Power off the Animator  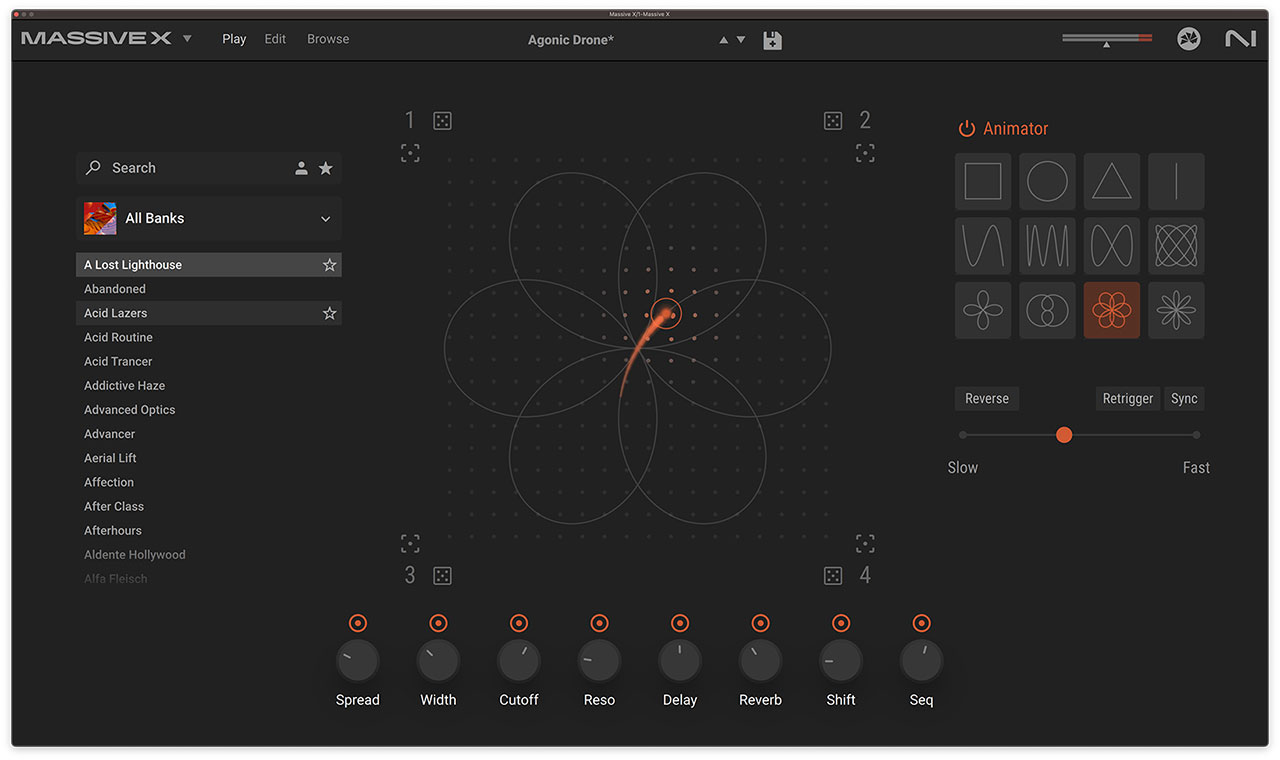pyautogui.click(x=966, y=128)
